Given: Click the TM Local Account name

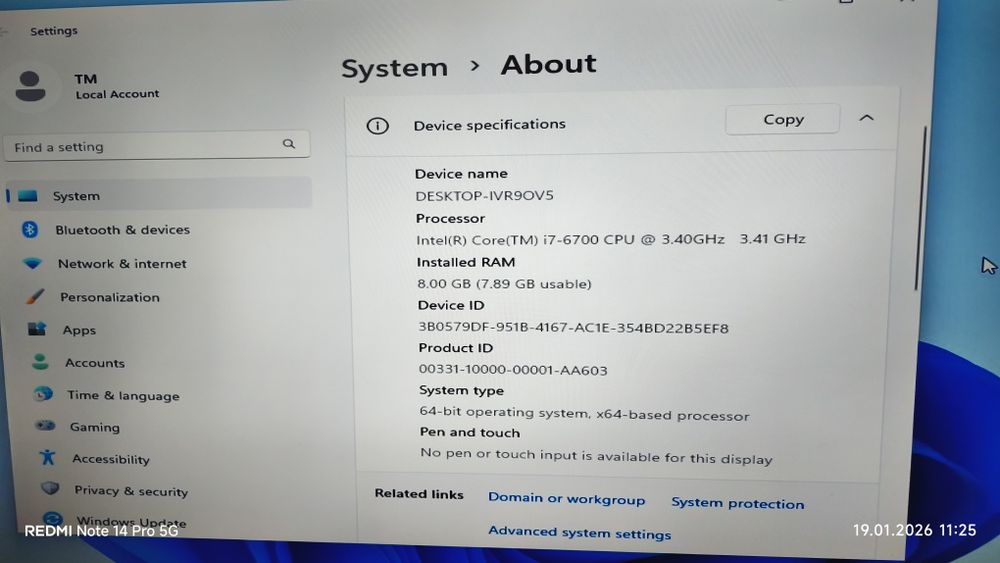Looking at the screenshot, I should [x=117, y=87].
